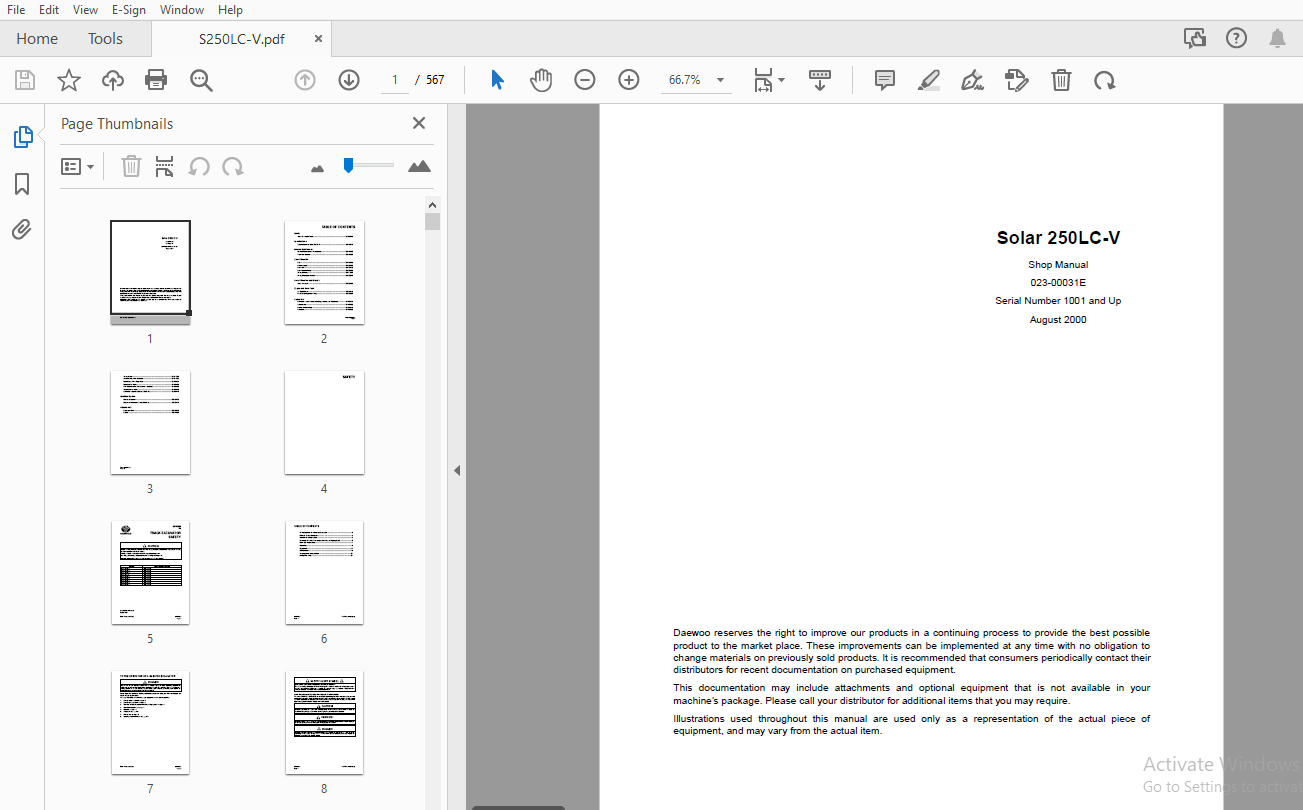Rotate thumbnail clockwise
This screenshot has height=810, width=1303.
pyautogui.click(x=233, y=166)
